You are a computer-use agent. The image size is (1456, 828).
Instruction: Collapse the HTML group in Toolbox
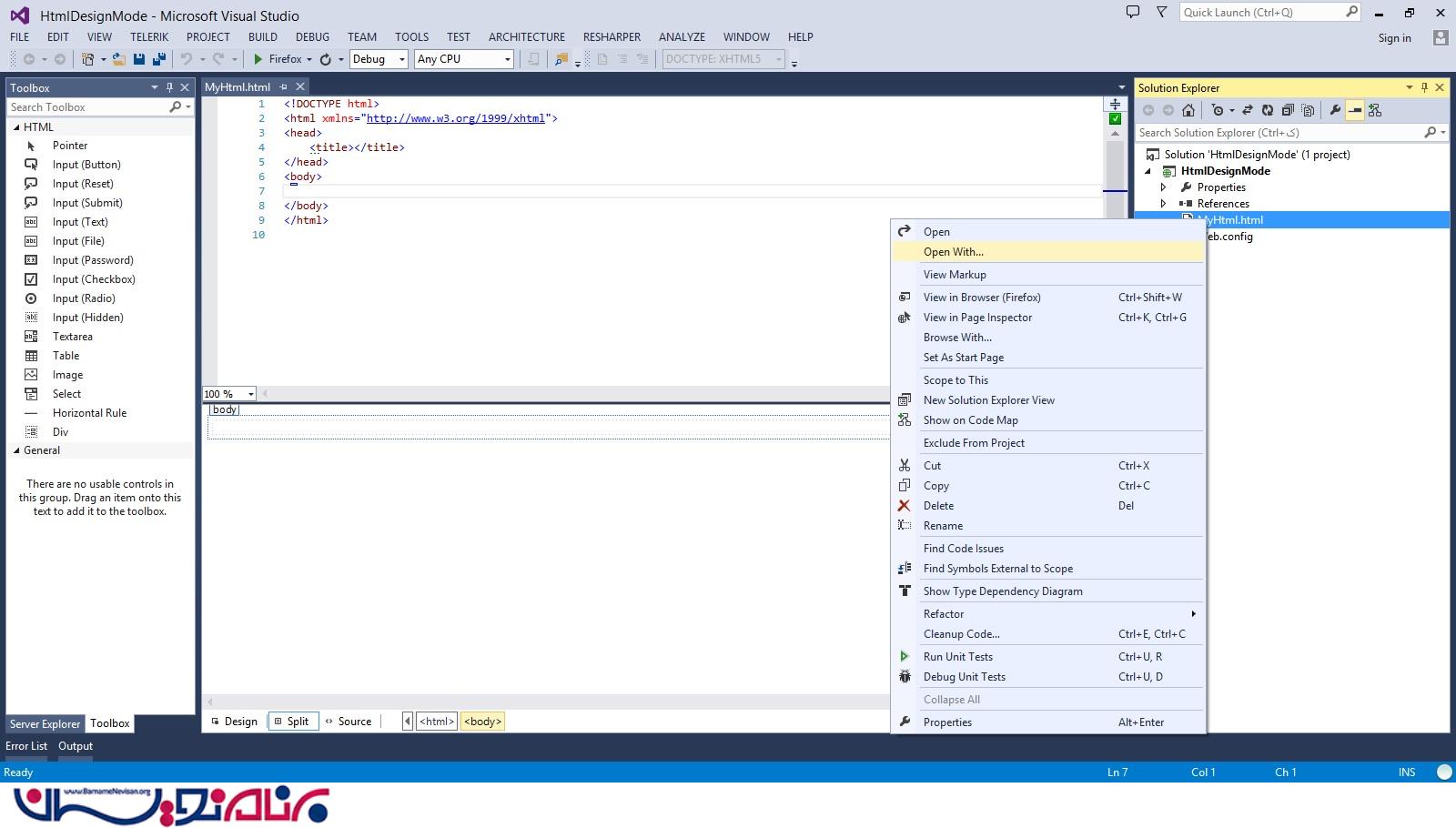(x=16, y=127)
